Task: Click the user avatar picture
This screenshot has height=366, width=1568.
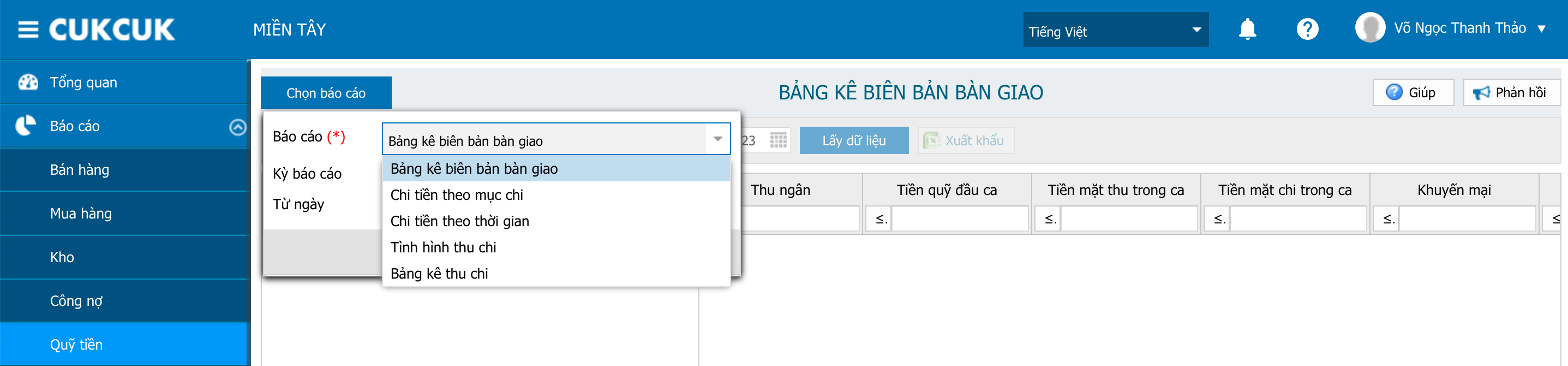Action: 1369,28
